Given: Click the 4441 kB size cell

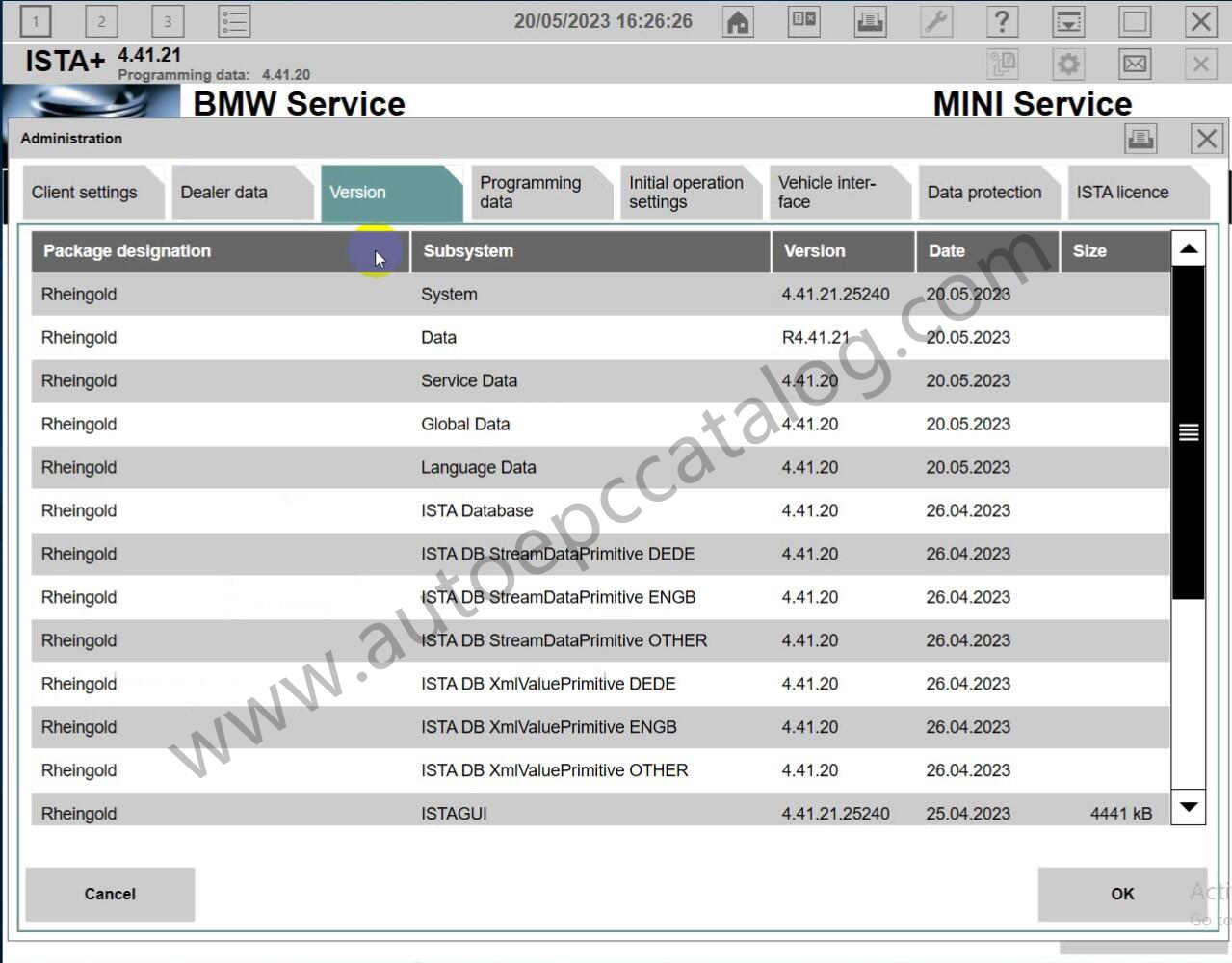Looking at the screenshot, I should click(x=1121, y=814).
